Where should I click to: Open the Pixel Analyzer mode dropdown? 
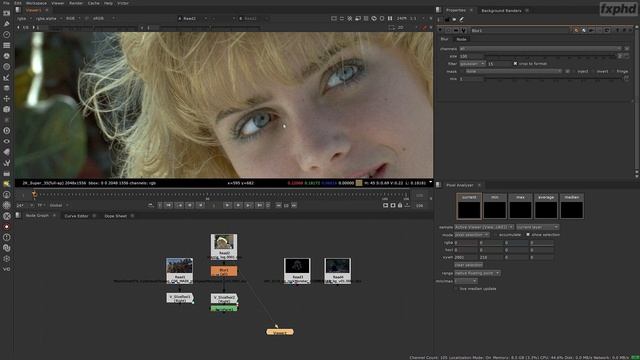click(x=471, y=235)
